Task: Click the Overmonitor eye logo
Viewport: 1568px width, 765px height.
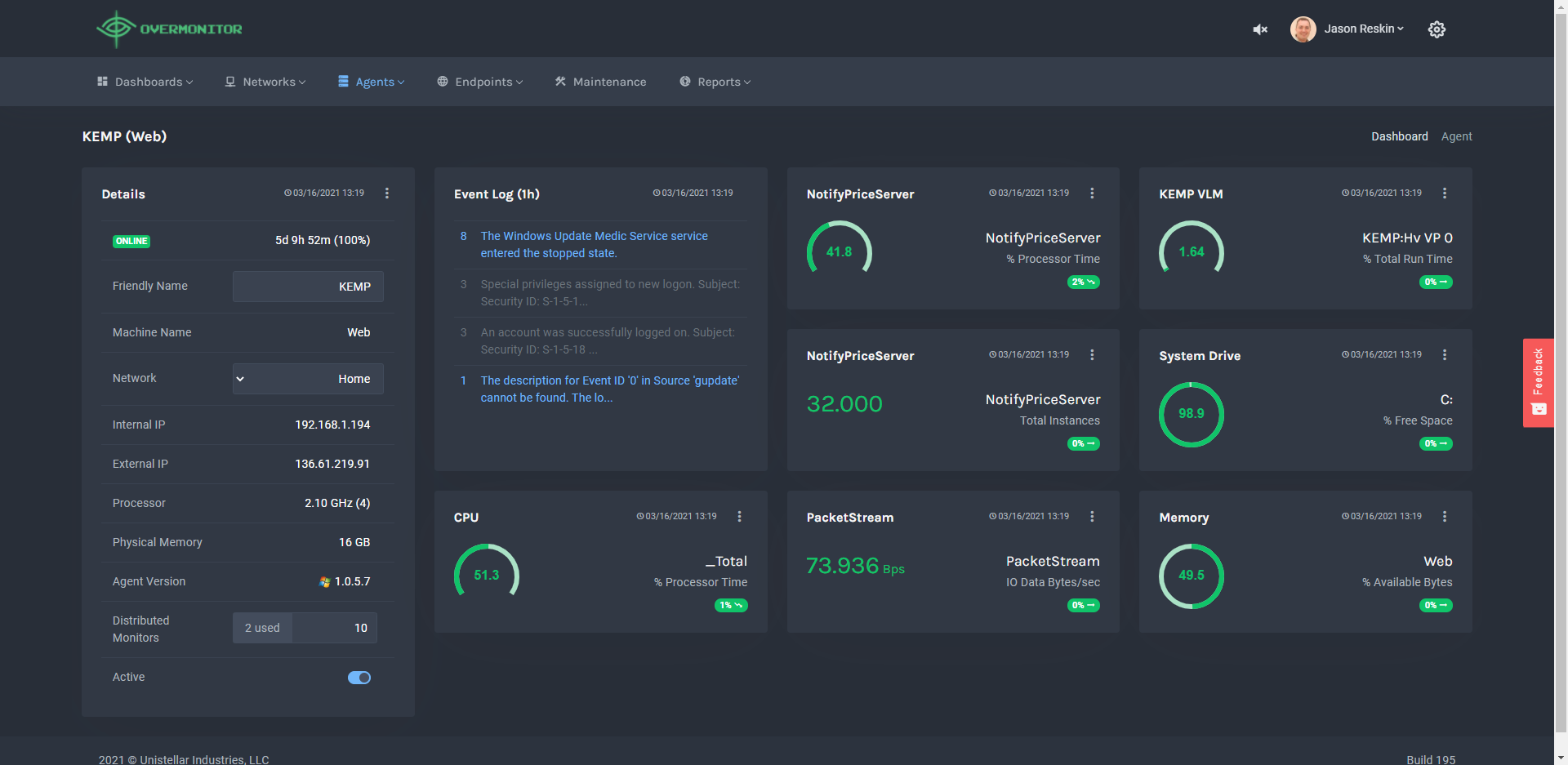Action: [116, 28]
